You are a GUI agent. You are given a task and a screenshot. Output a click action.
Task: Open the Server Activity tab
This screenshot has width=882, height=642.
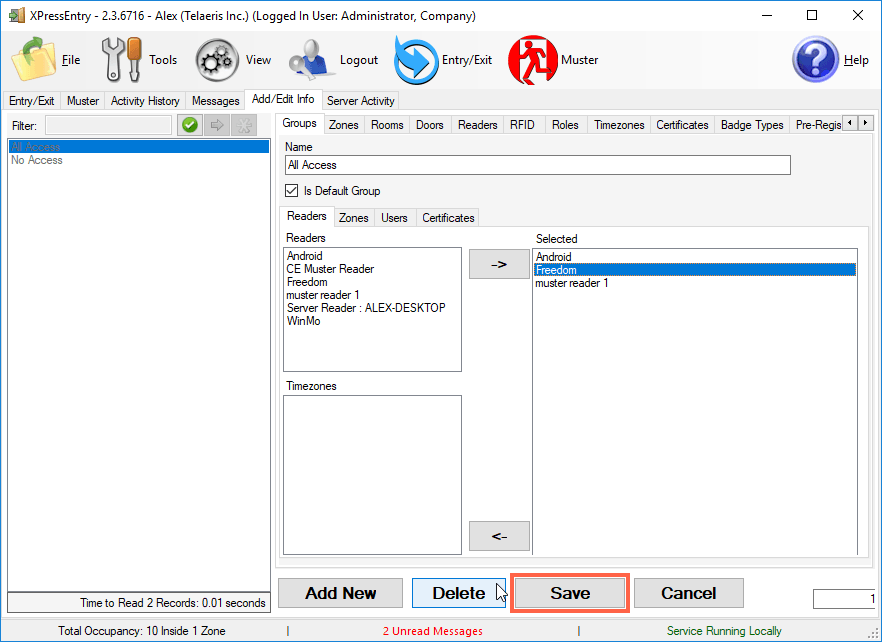(360, 100)
